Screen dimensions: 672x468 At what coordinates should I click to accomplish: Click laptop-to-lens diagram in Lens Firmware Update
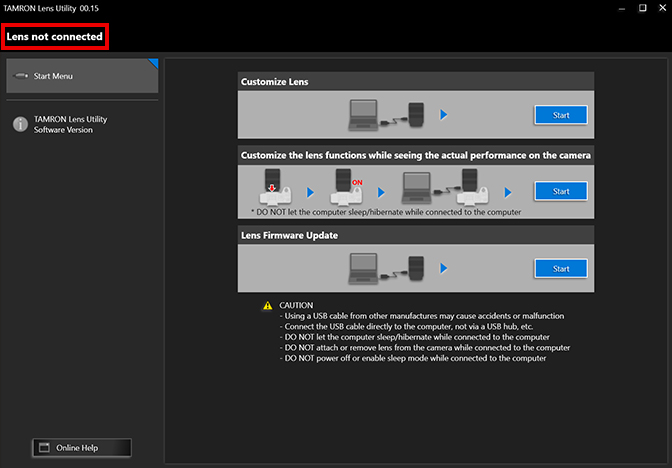coord(387,268)
